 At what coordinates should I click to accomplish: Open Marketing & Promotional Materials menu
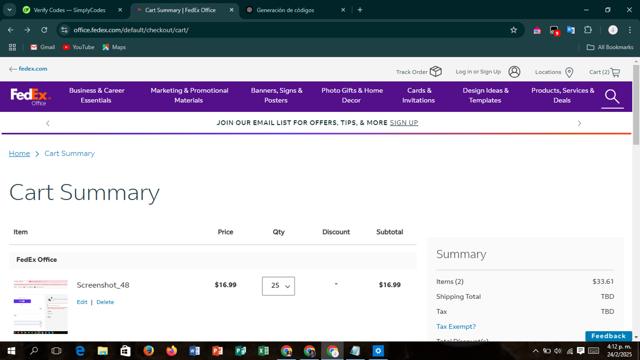point(189,96)
